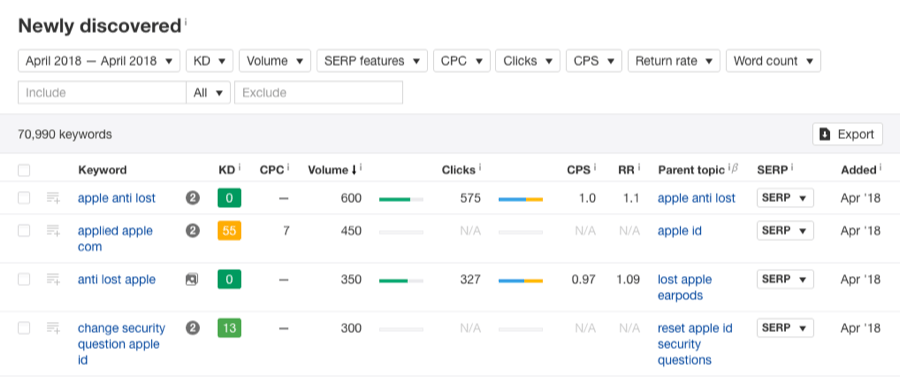
Task: Show info tooltip for KD column
Action: [239, 167]
